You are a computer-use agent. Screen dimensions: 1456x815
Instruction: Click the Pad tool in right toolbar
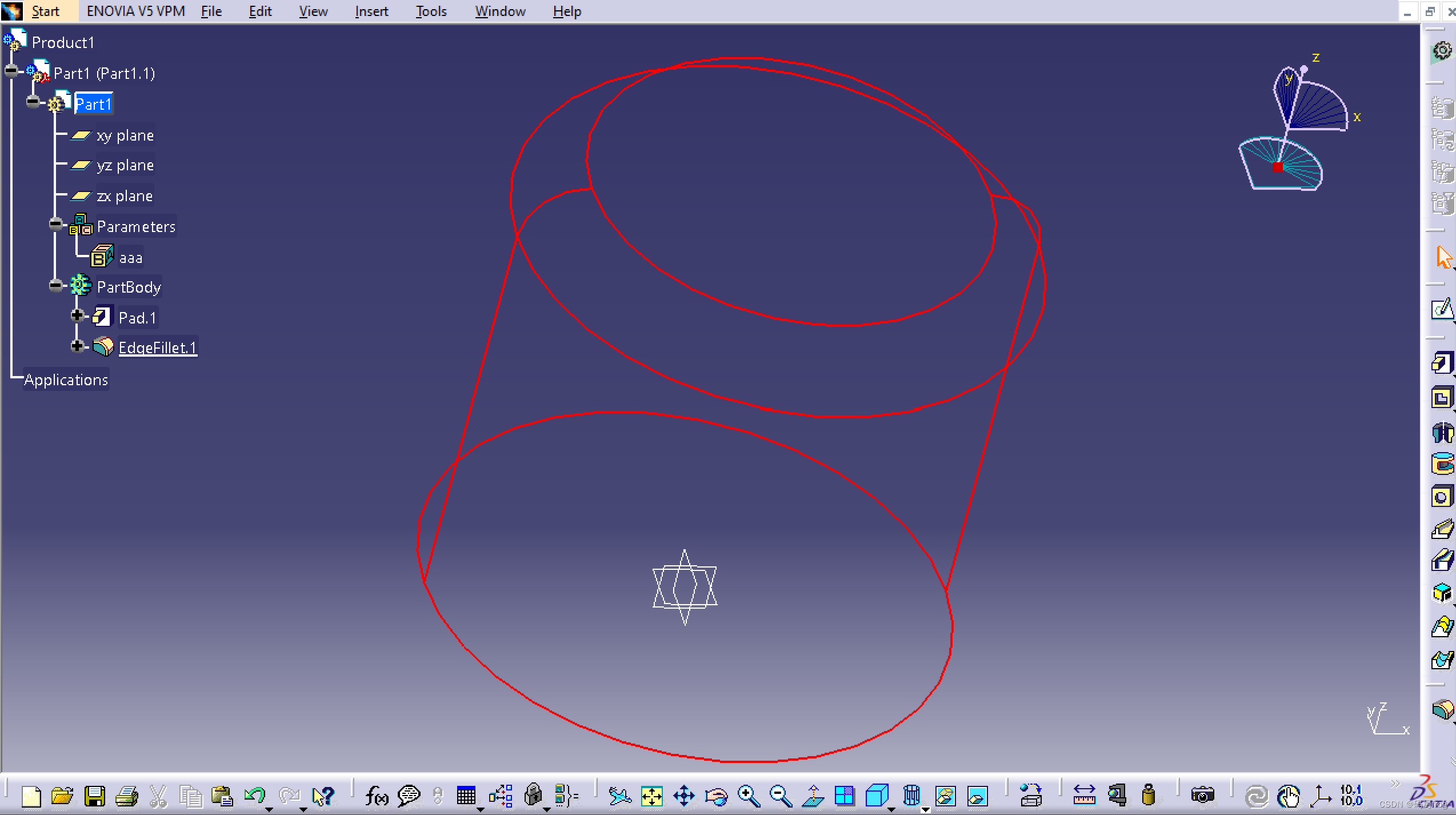[1441, 363]
